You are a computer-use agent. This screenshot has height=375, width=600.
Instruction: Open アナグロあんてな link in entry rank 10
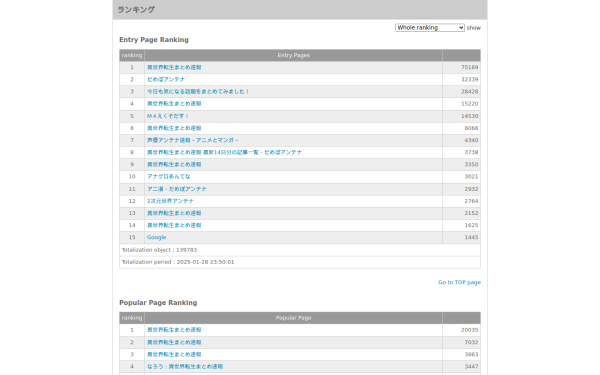tap(168, 176)
